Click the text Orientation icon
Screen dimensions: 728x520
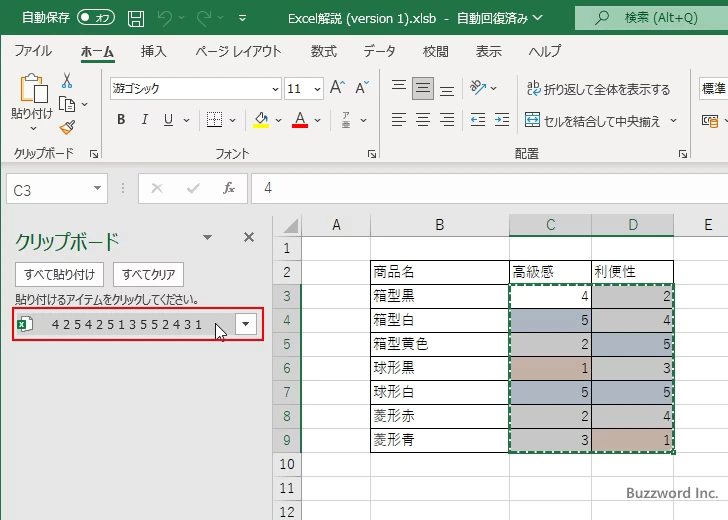point(478,87)
